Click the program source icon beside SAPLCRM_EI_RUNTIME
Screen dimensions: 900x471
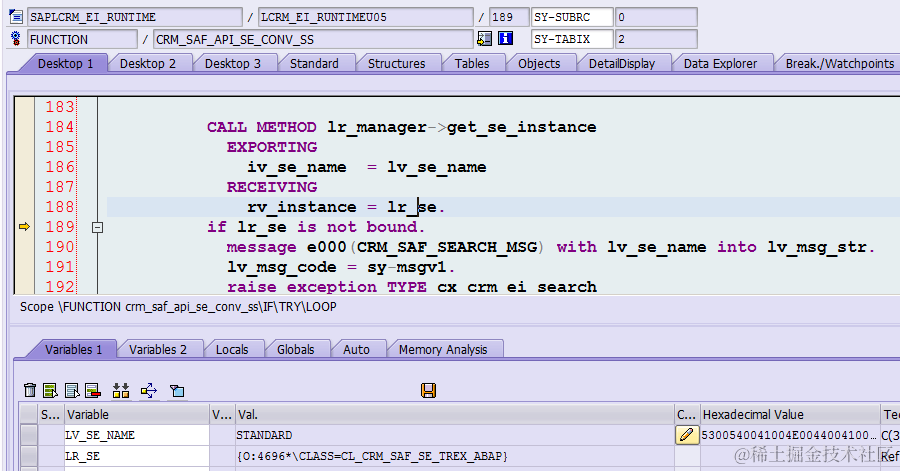click(x=16, y=17)
